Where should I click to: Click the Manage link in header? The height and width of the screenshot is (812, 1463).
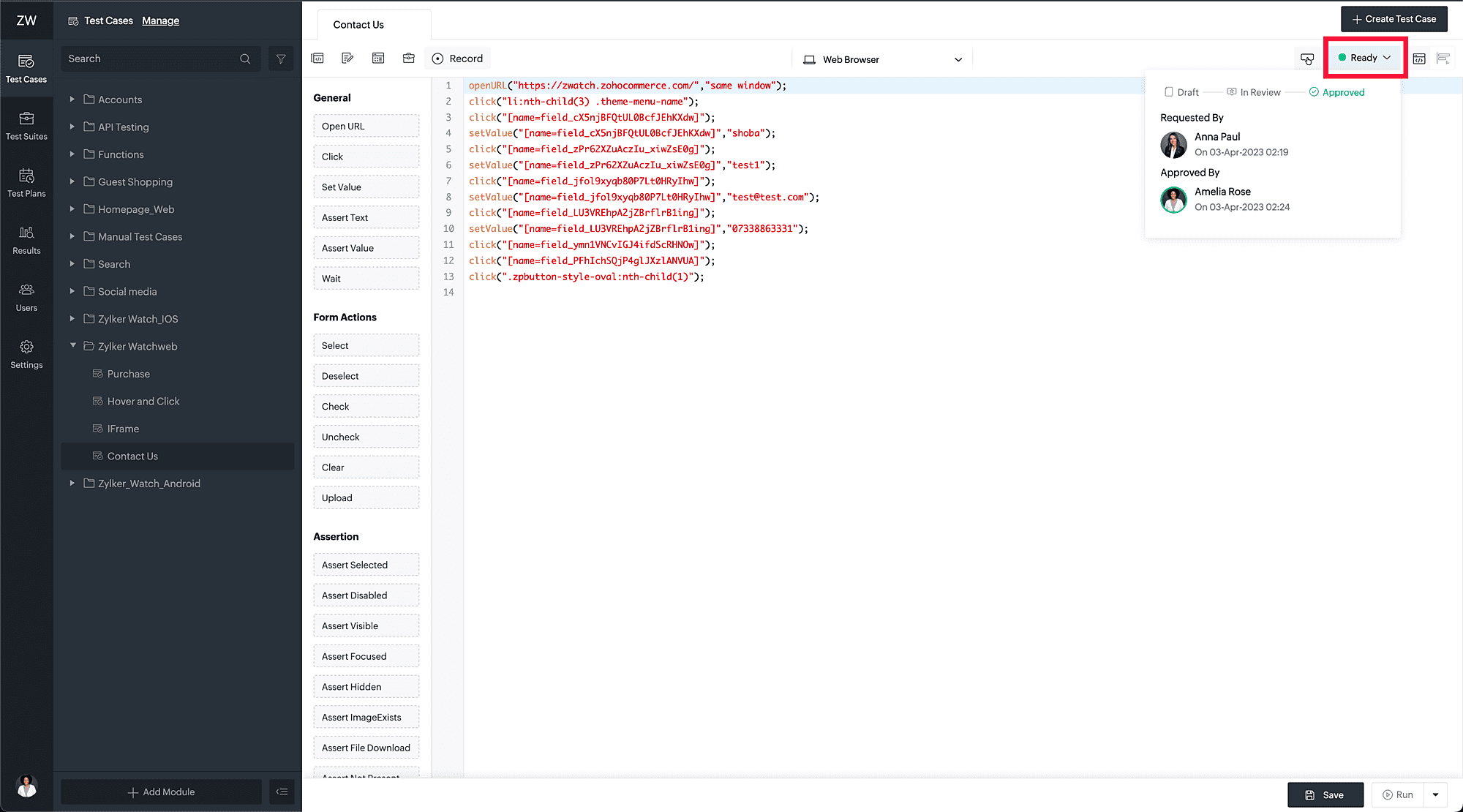click(x=160, y=20)
